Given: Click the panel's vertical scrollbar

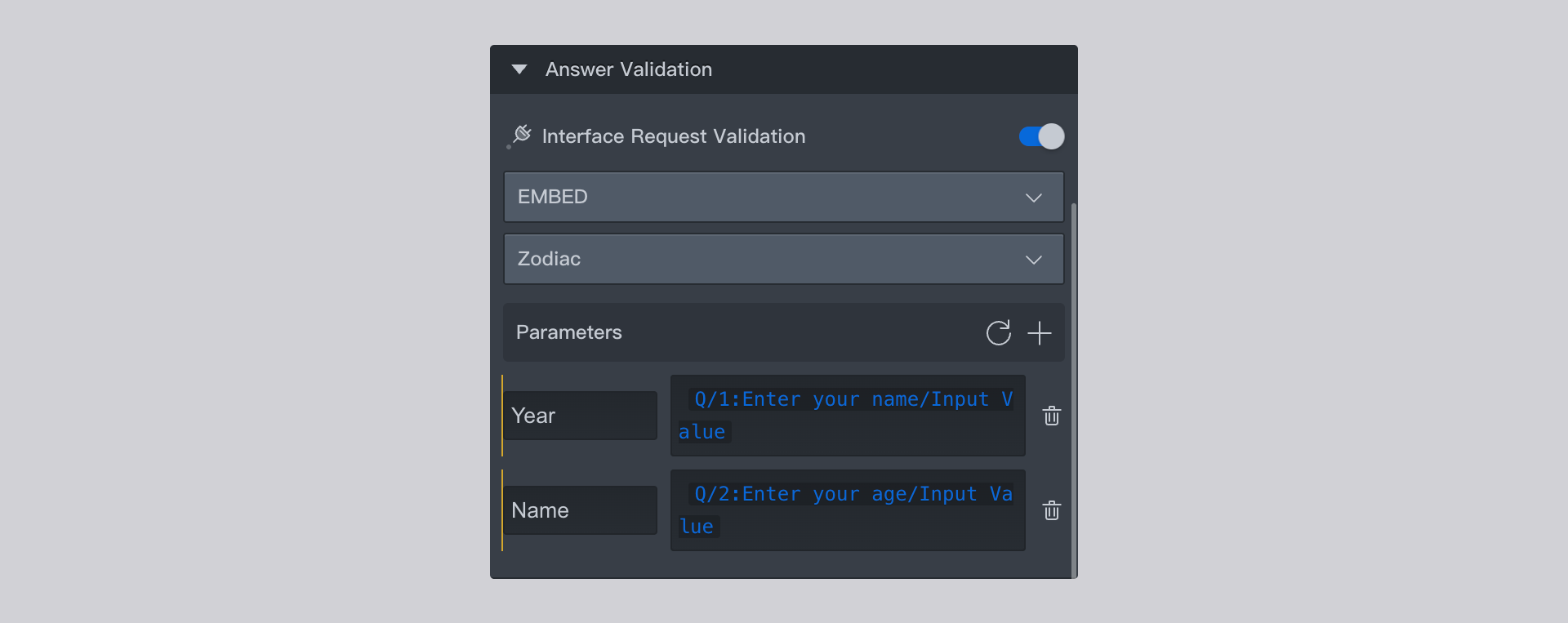Looking at the screenshot, I should (1073, 390).
